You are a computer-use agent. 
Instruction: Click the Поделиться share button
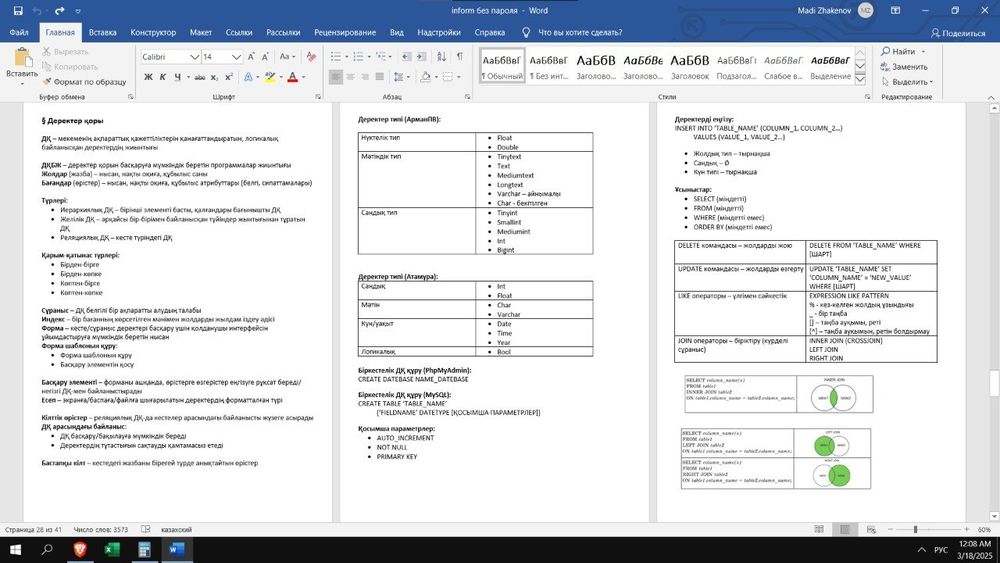[958, 33]
